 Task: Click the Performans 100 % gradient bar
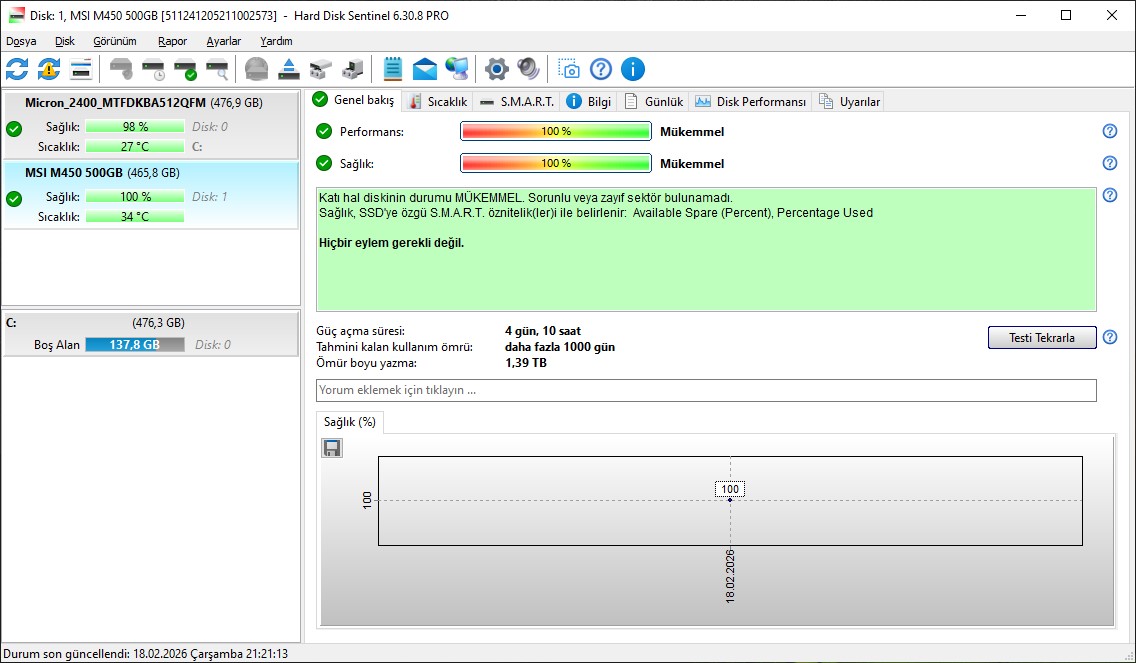[x=556, y=131]
